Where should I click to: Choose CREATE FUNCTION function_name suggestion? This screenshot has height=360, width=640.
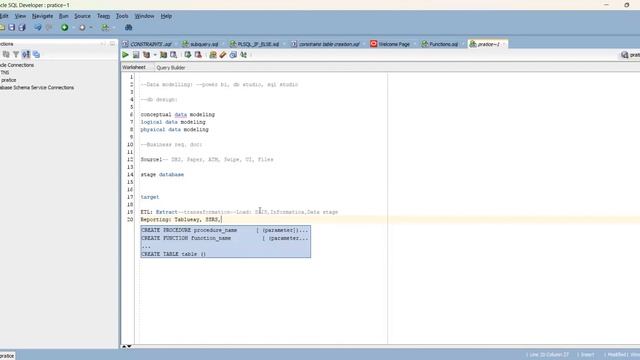pyautogui.click(x=225, y=238)
